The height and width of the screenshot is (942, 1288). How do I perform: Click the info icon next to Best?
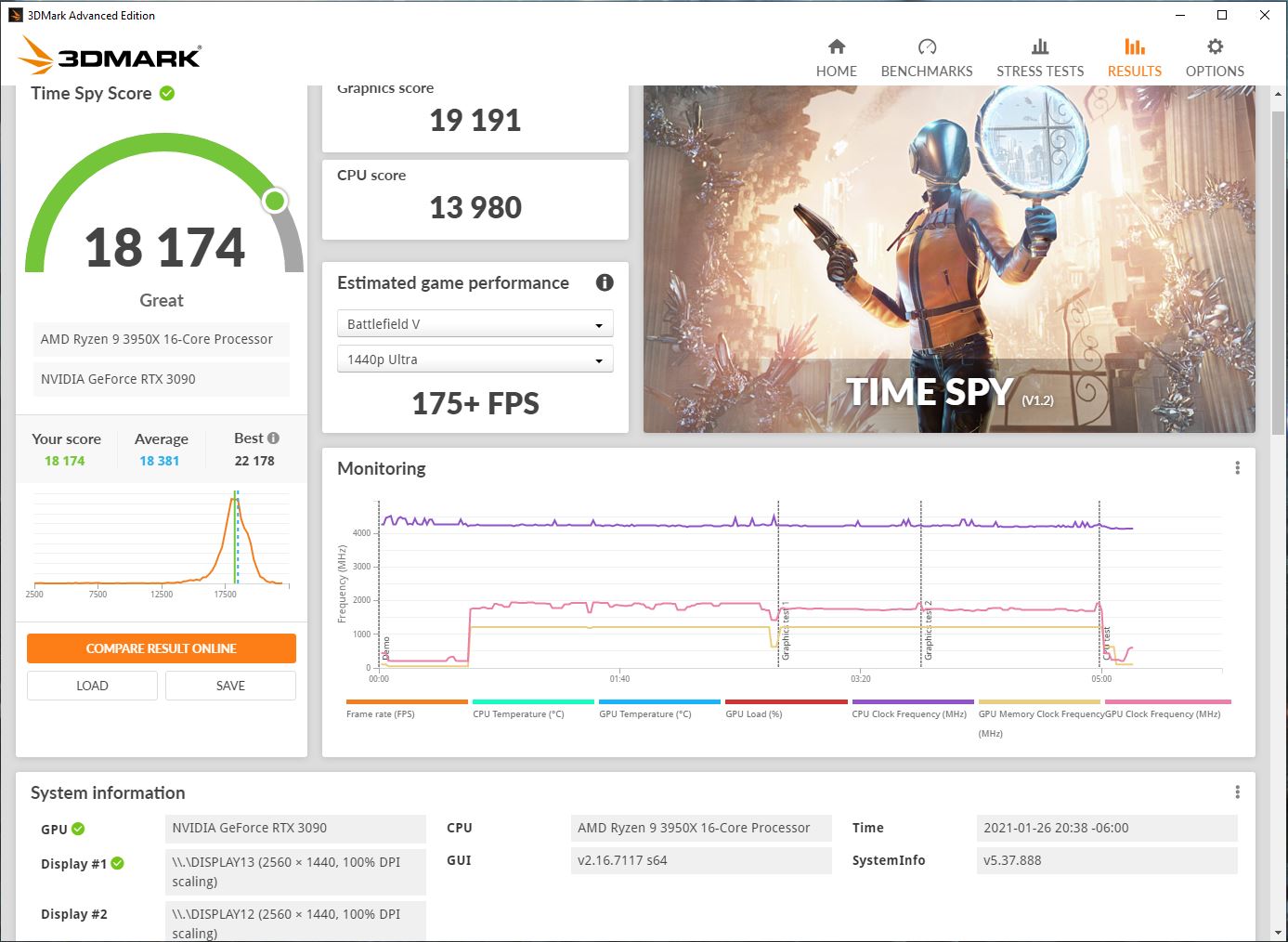[273, 438]
